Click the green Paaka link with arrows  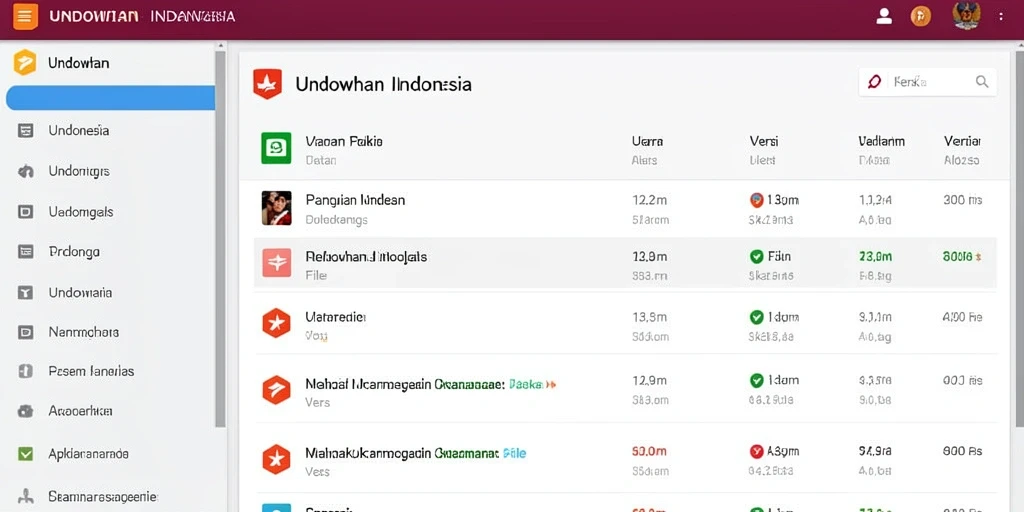pos(532,385)
